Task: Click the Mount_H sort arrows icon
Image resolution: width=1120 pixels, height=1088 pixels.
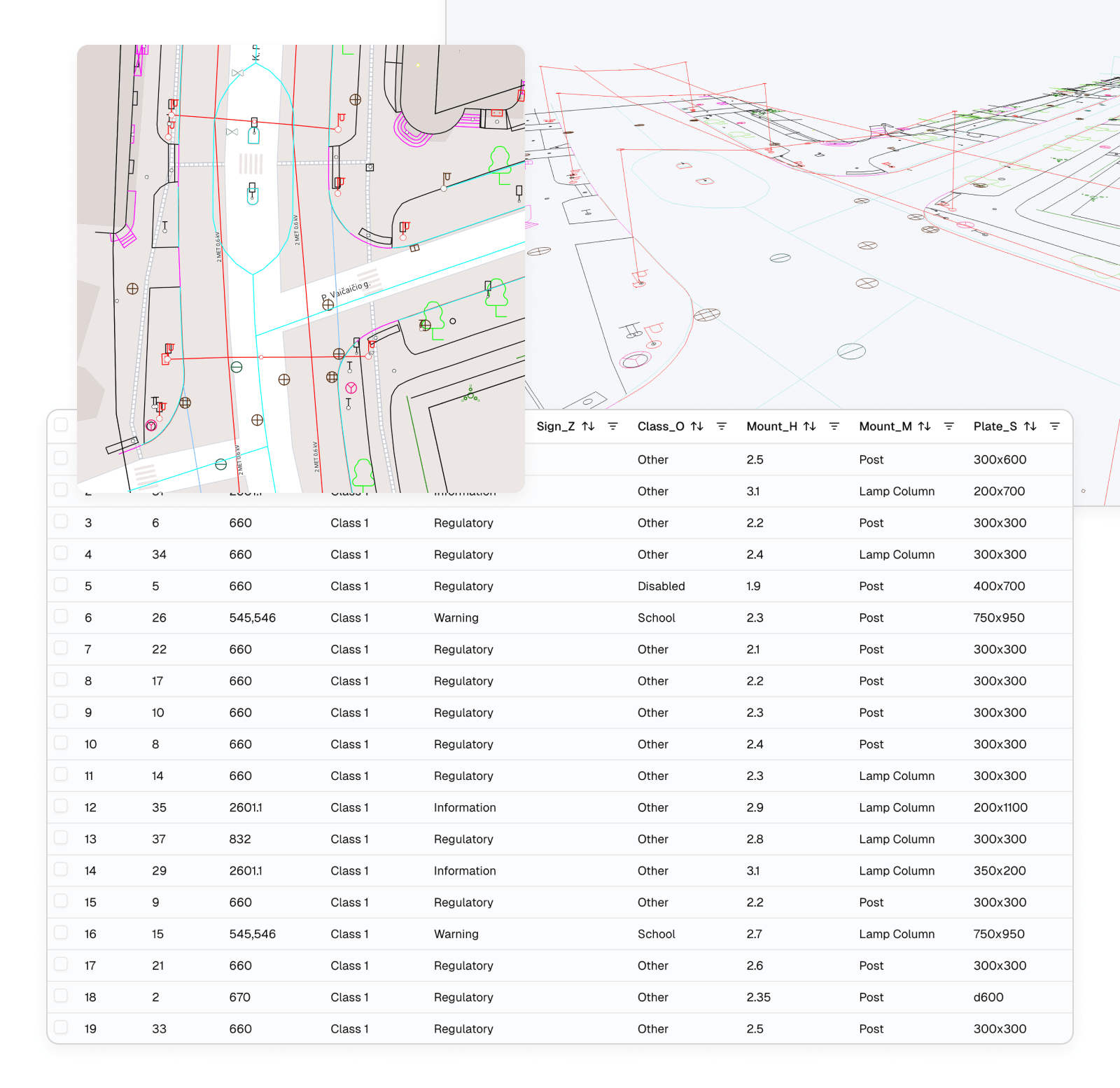Action: (809, 426)
